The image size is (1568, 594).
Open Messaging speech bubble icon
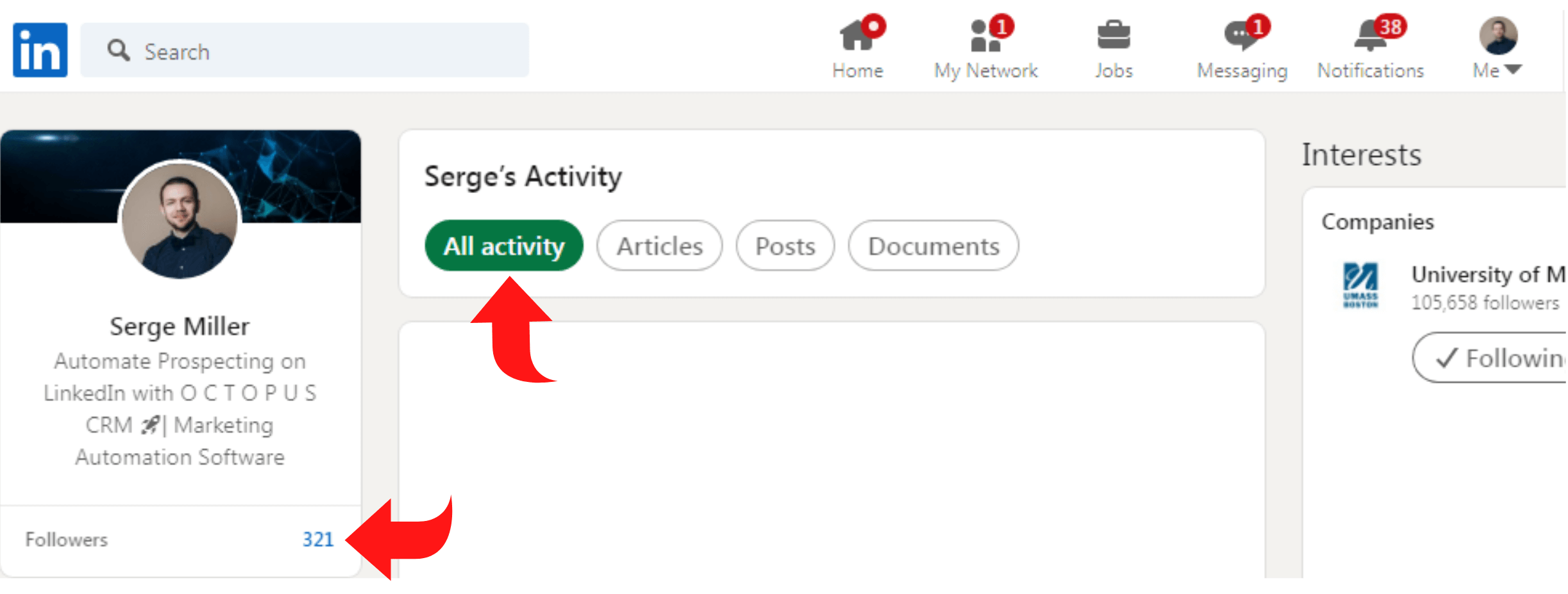coord(1242,35)
